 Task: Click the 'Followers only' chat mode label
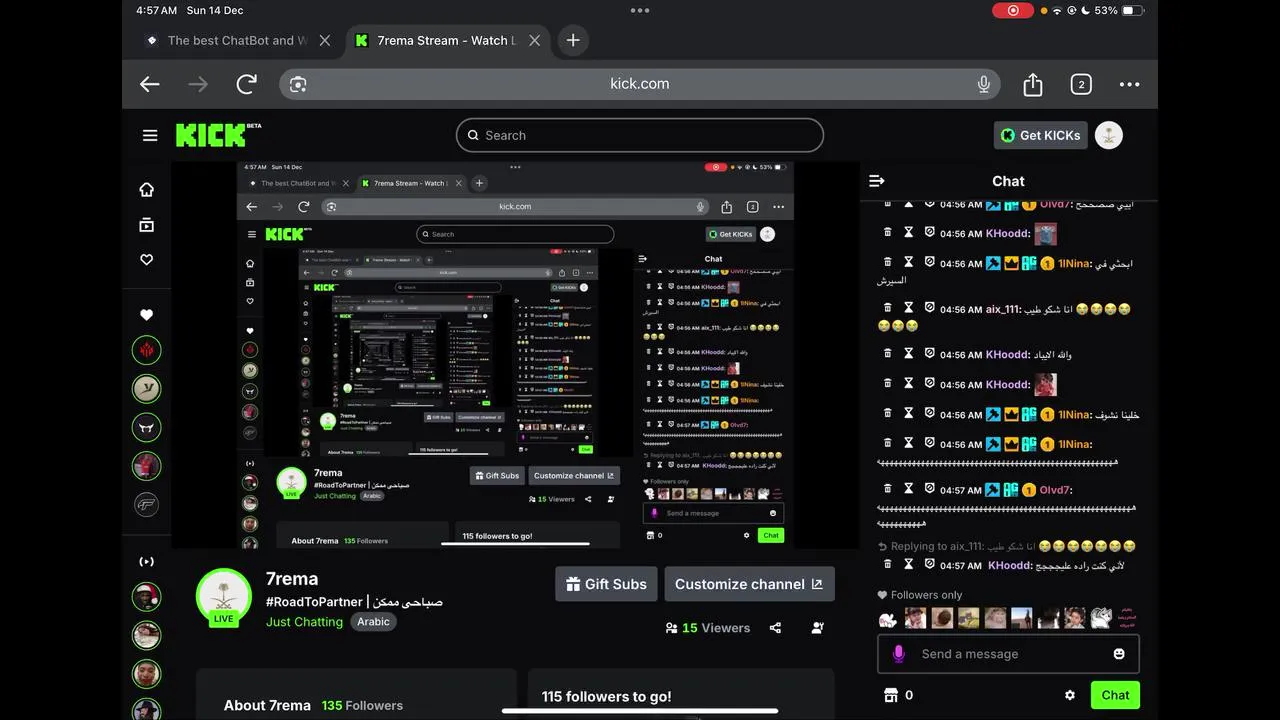(927, 595)
